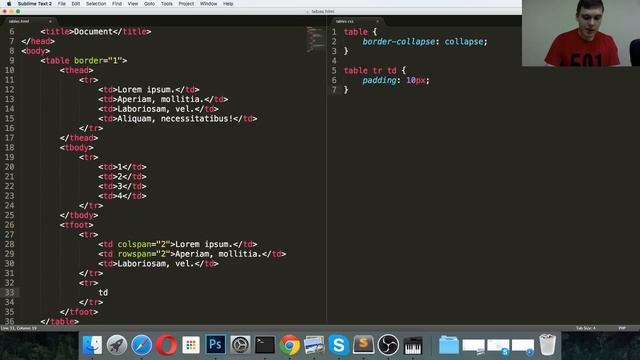Click colspan="2" attribute on line 28

tap(144, 244)
